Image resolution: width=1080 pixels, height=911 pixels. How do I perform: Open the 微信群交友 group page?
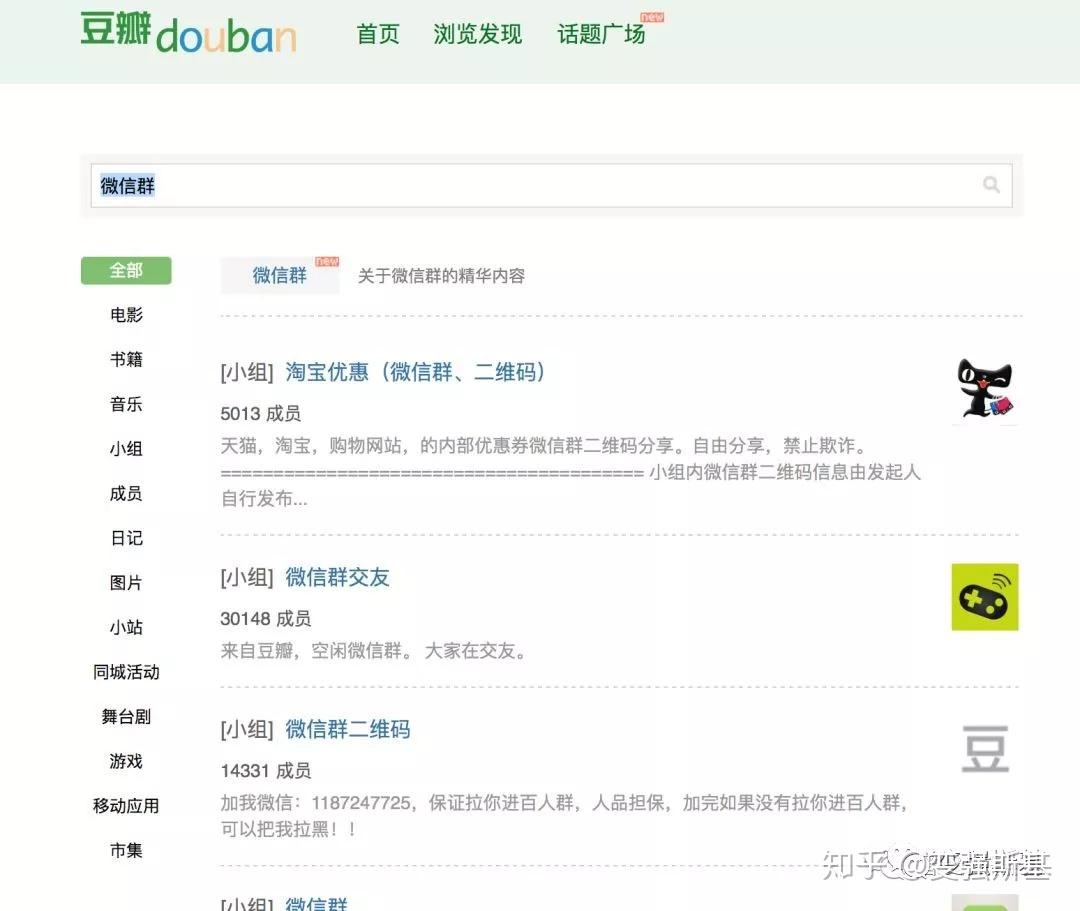(x=338, y=577)
